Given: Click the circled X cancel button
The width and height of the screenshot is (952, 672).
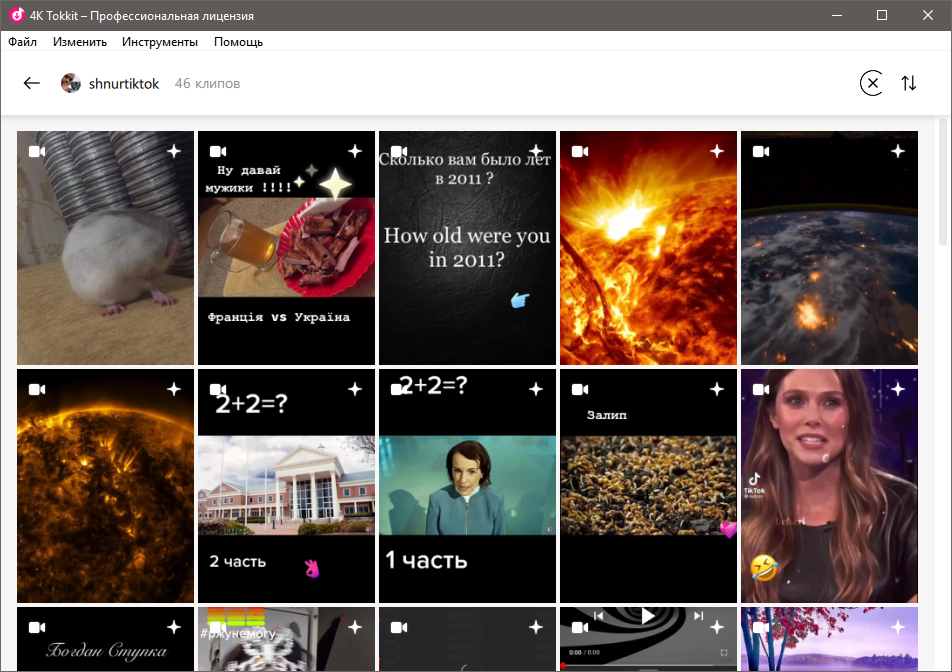Looking at the screenshot, I should click(872, 83).
